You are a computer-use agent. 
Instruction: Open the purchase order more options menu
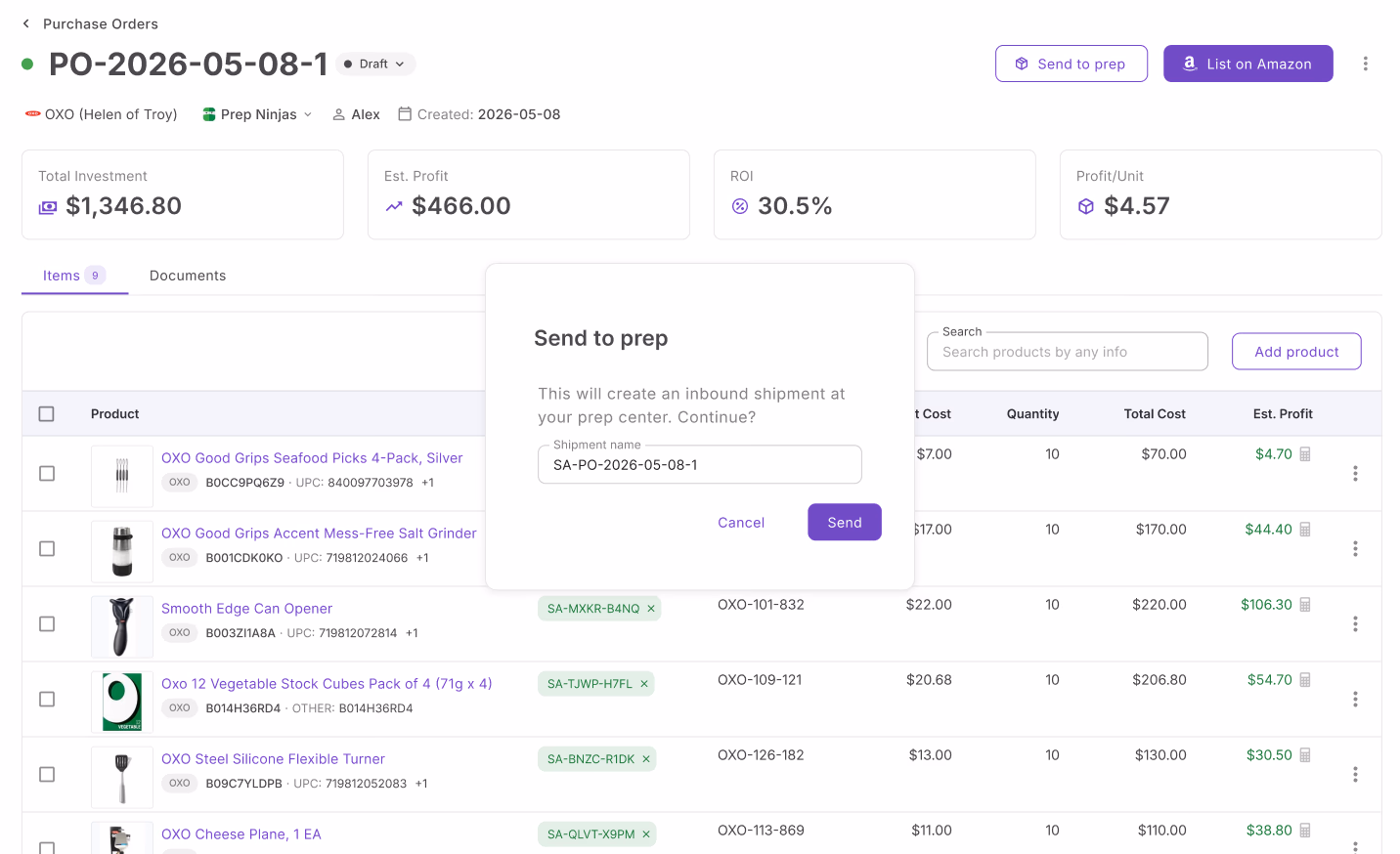1365,64
